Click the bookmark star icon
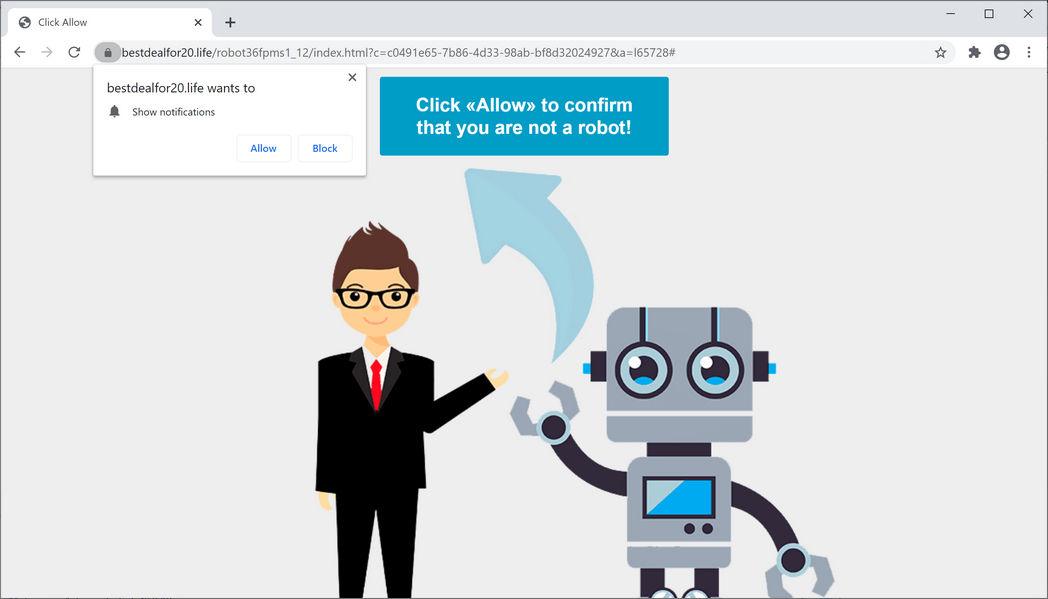This screenshot has height=599, width=1048. [940, 51]
